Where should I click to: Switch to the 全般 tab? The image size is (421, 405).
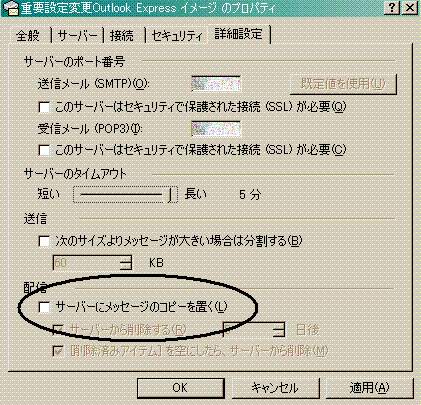[x=28, y=35]
